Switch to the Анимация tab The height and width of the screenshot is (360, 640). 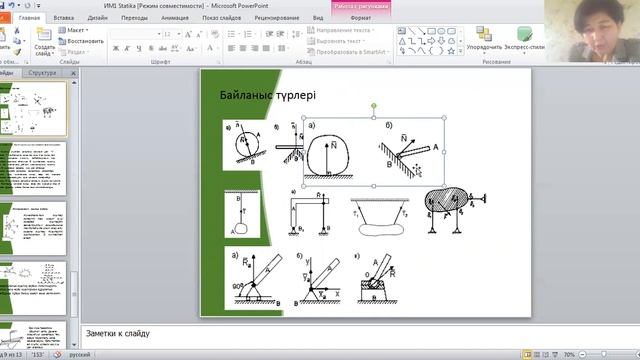[175, 18]
